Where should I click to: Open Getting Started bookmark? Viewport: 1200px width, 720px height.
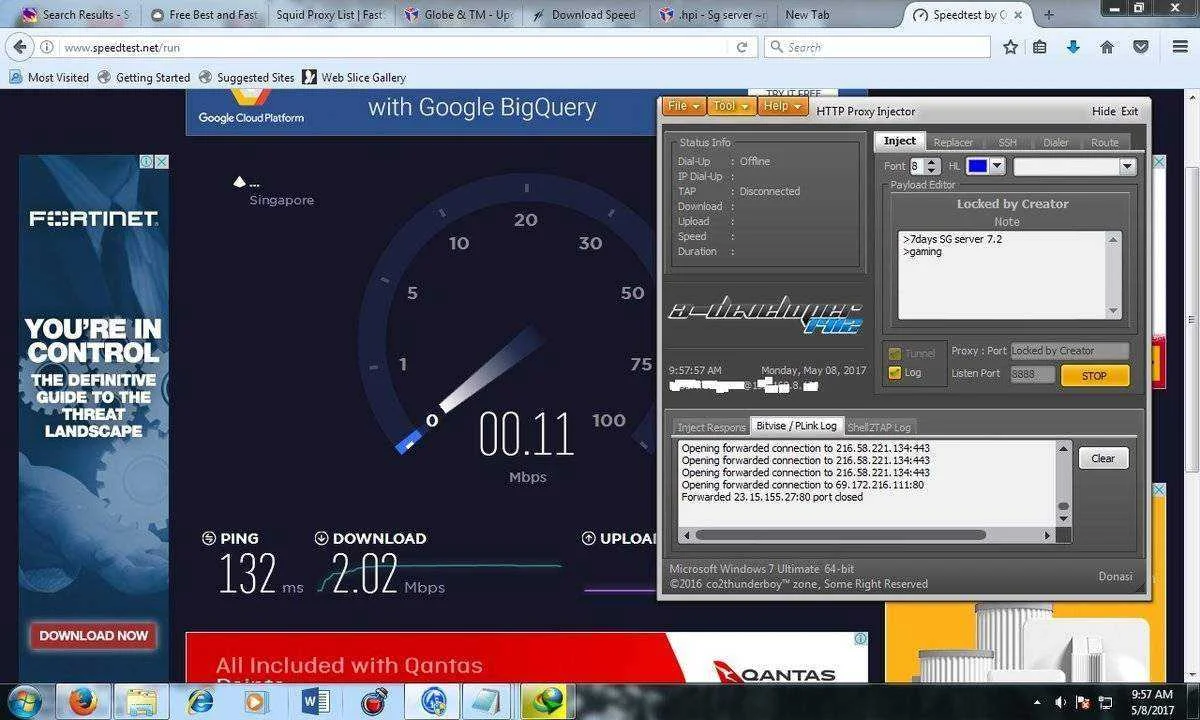(143, 77)
